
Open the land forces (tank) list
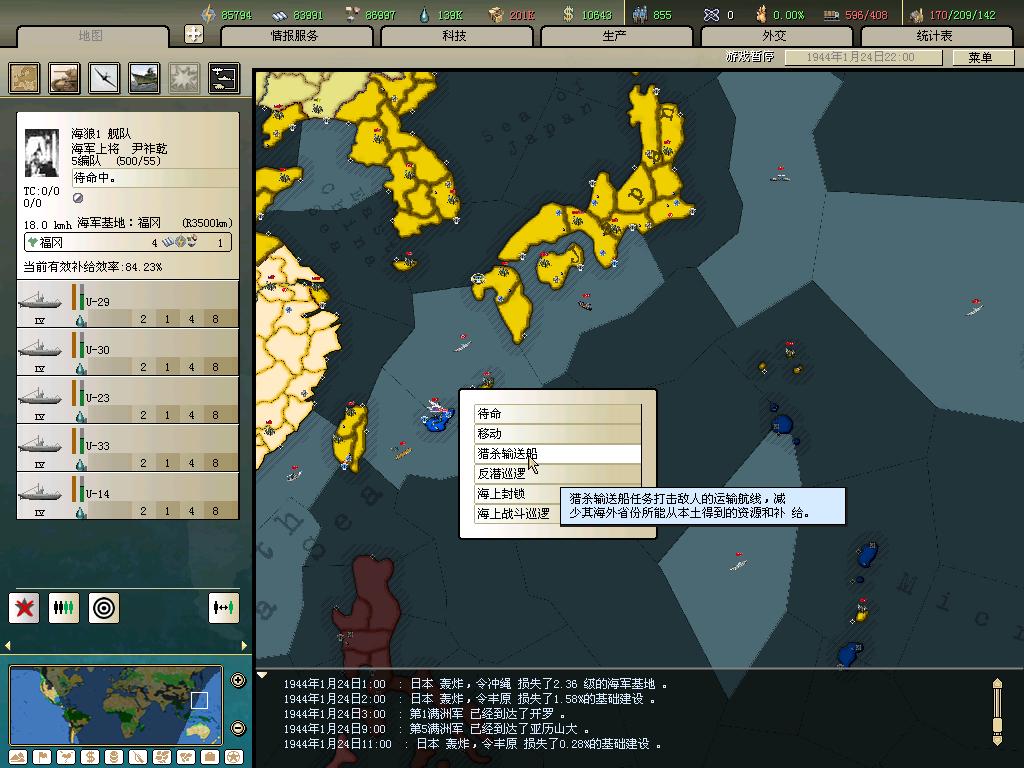pyautogui.click(x=65, y=78)
